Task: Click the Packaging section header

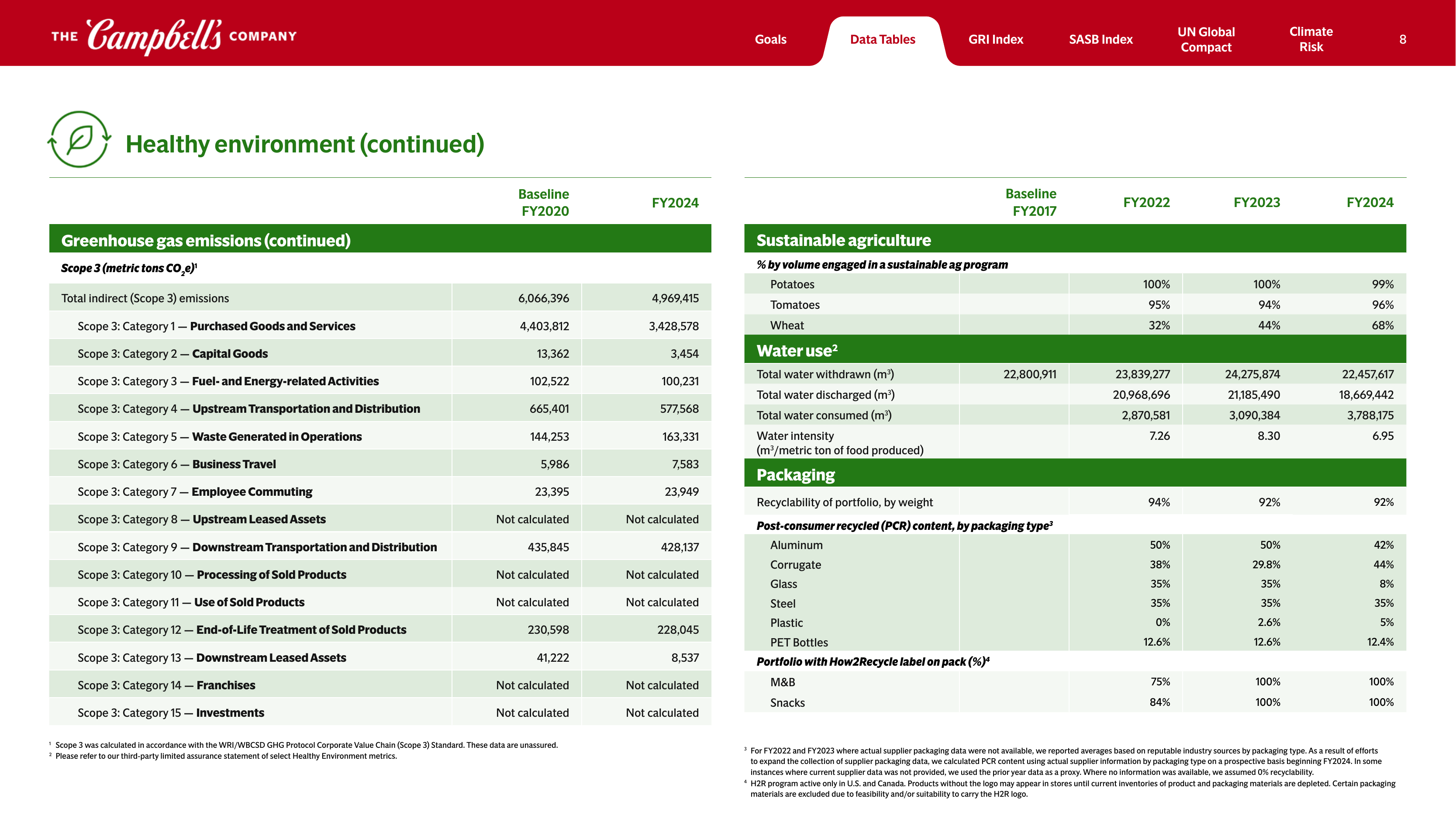Action: (x=1075, y=473)
